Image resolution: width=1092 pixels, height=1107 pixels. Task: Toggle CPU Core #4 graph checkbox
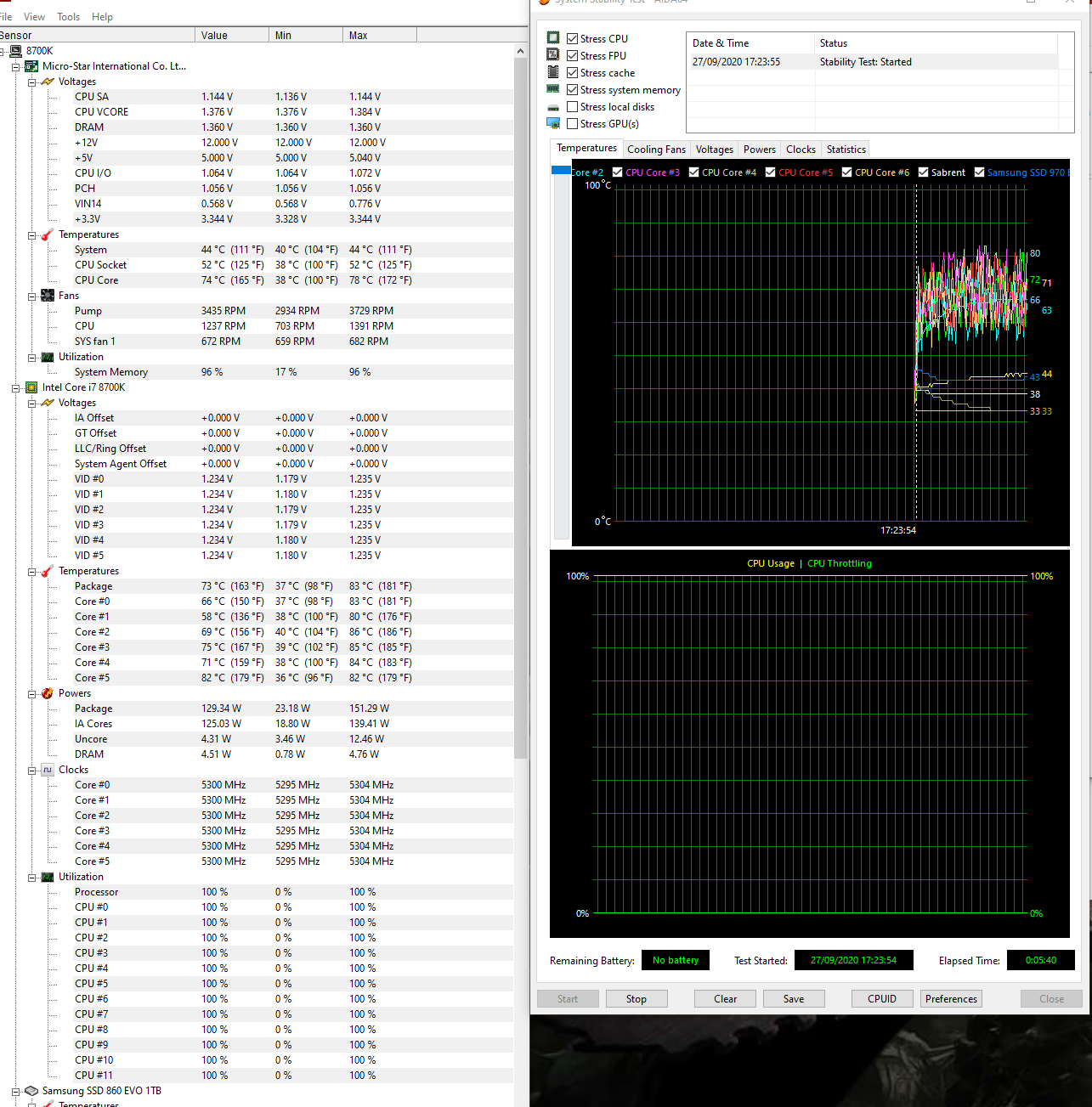click(x=694, y=172)
